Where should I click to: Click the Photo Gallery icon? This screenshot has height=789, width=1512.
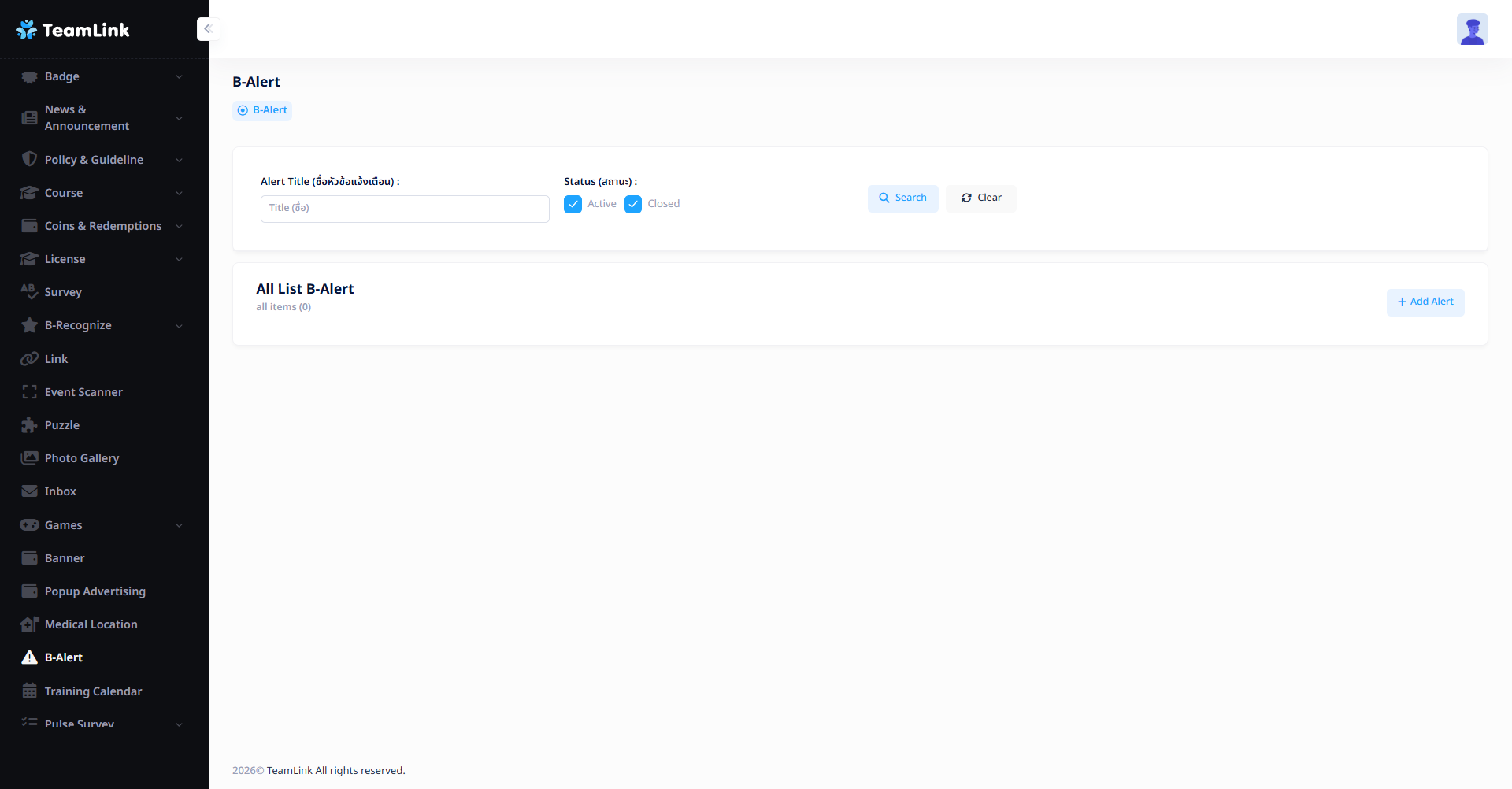coord(29,458)
